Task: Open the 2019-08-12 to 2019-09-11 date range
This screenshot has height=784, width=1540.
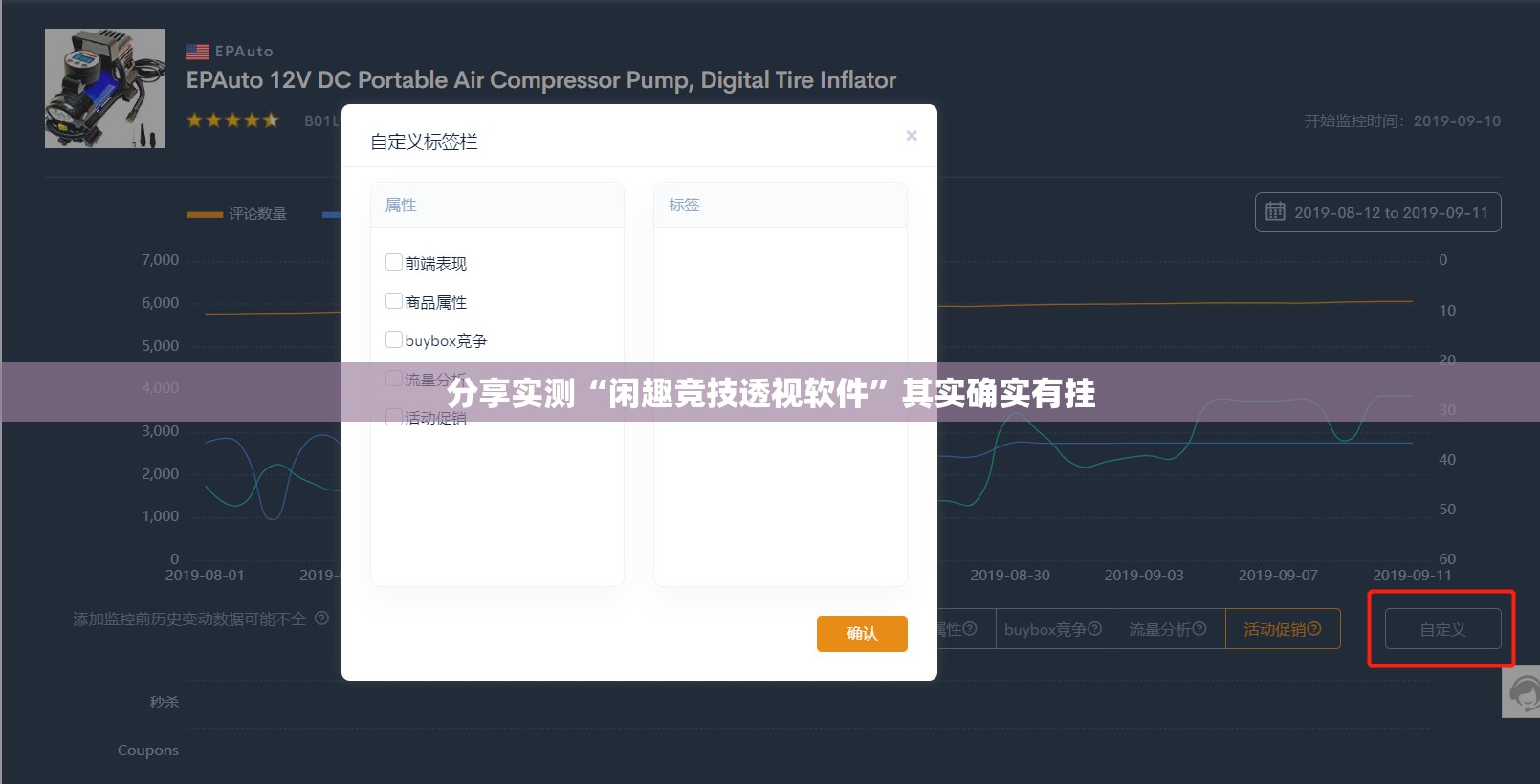Action: click(1390, 212)
